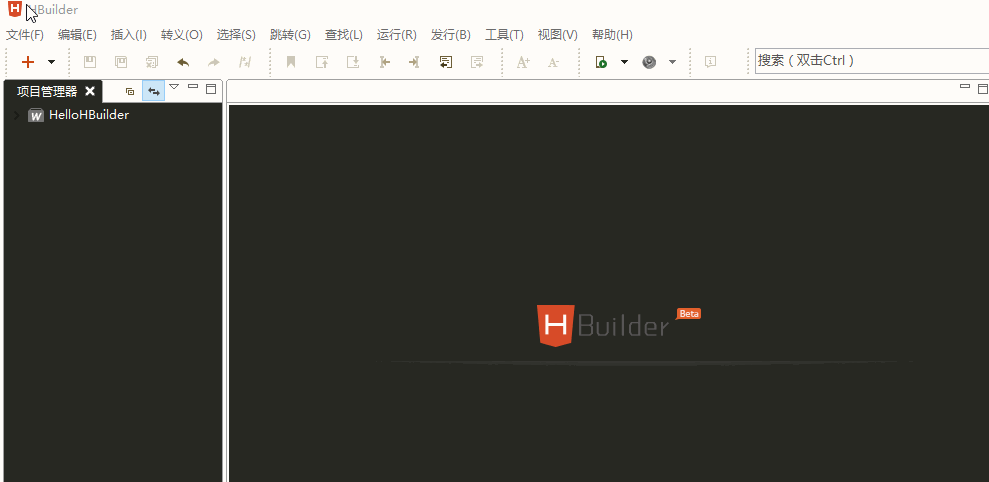Click the info bubble toolbar icon
Screen dimensions: 989x482
click(710, 62)
